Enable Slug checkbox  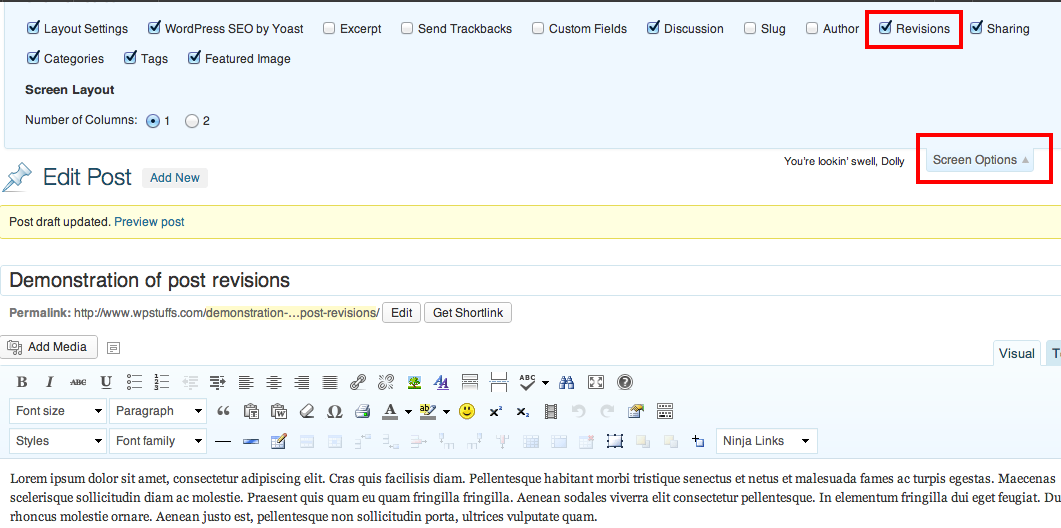(750, 28)
